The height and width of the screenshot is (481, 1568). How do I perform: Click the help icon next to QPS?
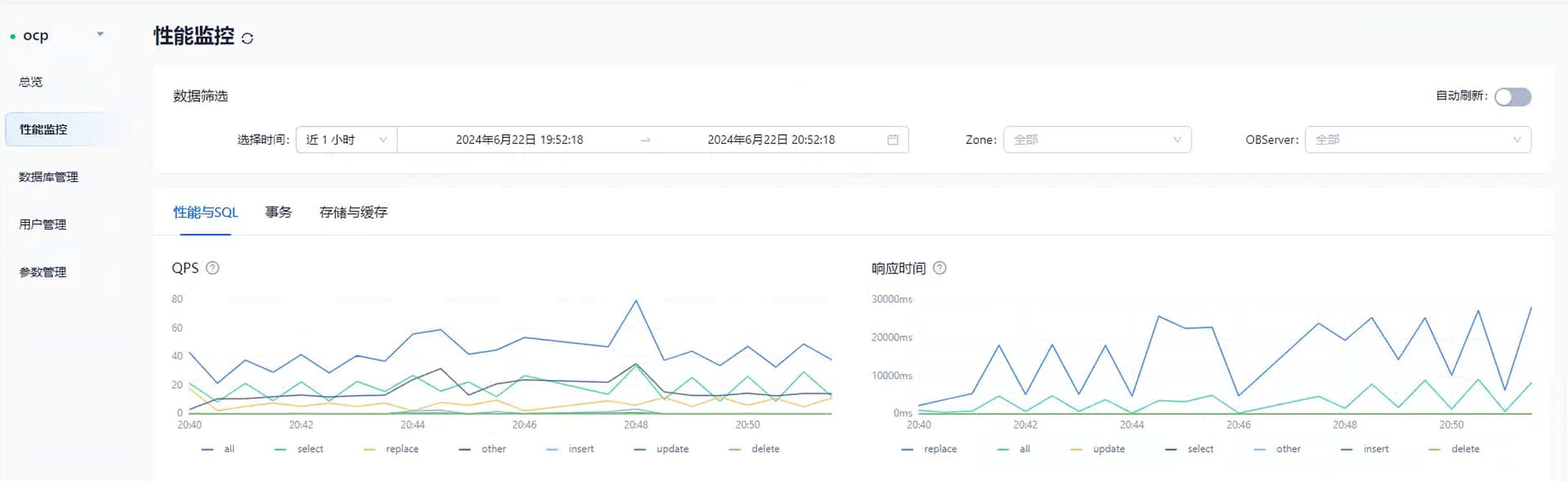[x=212, y=268]
